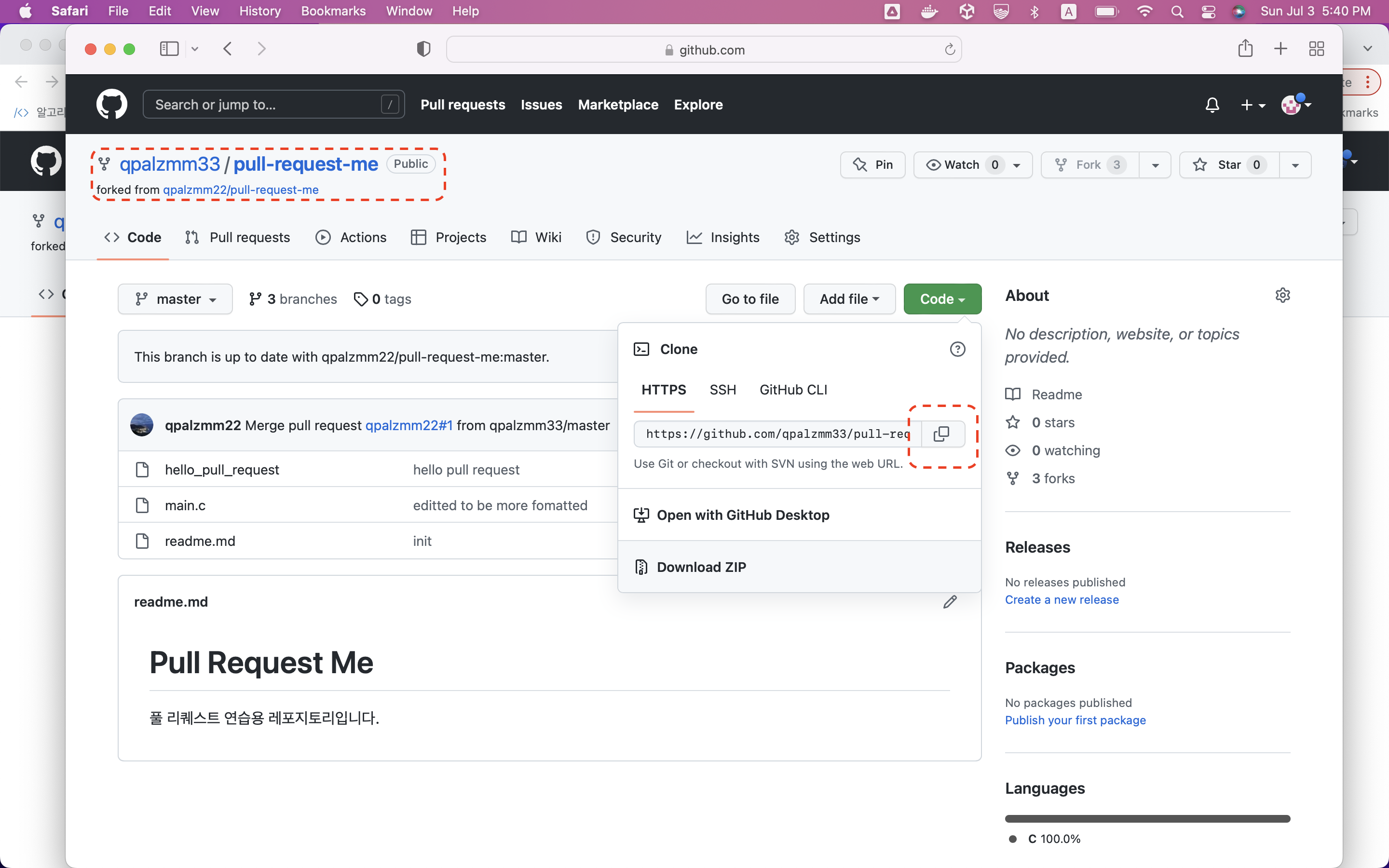Screen dimensions: 1389x868
Task: Copy the HTTPS clone URL to clipboard
Action: click(x=942, y=434)
